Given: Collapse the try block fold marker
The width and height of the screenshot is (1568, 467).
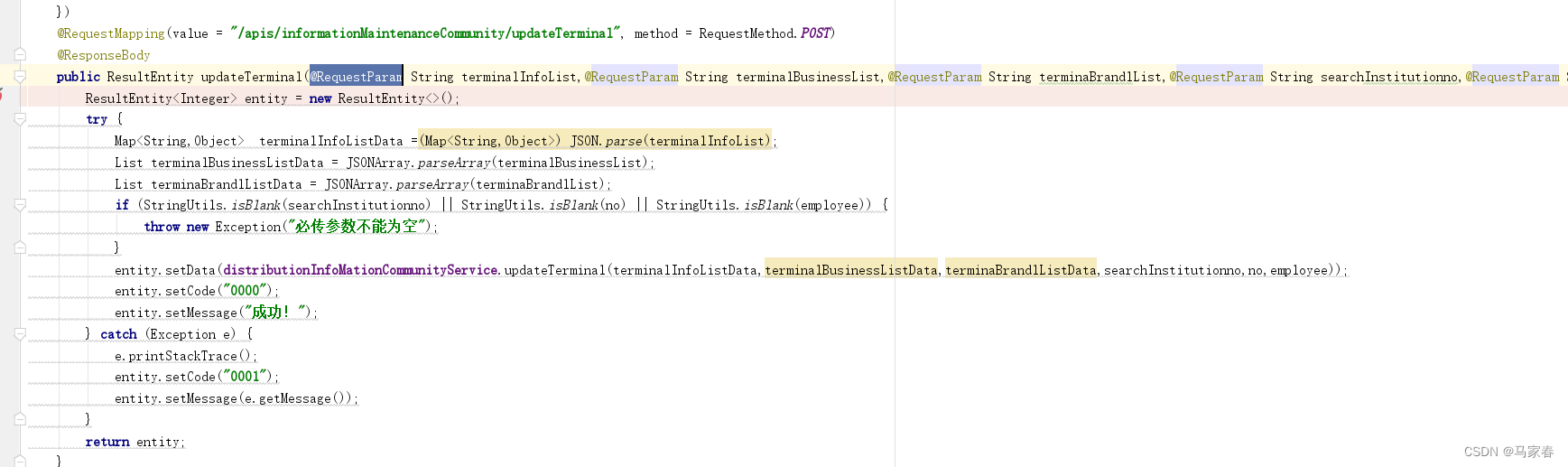Looking at the screenshot, I should pos(19,119).
